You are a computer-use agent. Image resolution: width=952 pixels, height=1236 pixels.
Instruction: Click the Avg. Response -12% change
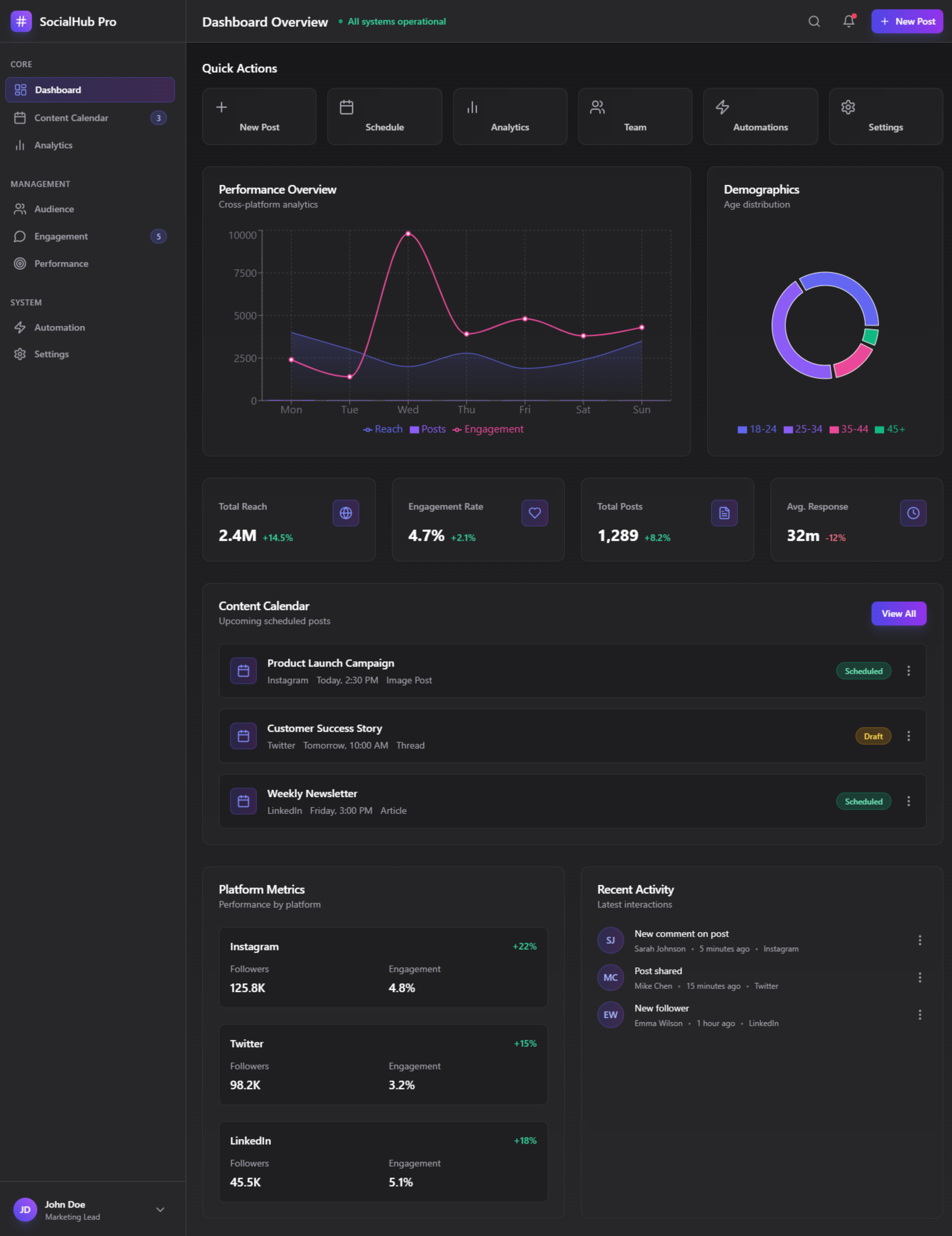pos(836,538)
